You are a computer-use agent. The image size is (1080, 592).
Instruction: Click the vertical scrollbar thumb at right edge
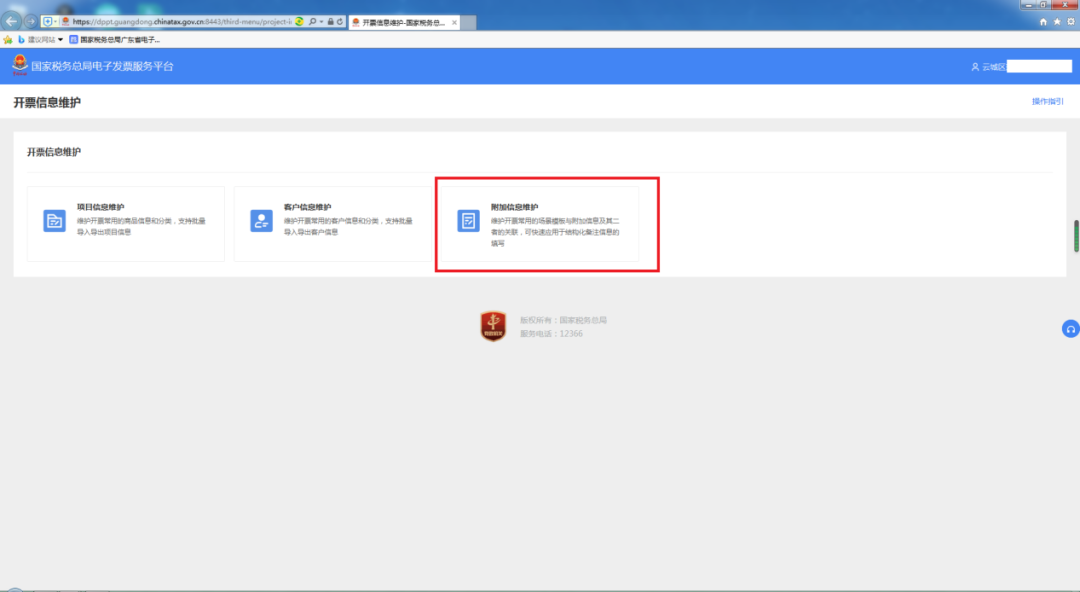point(1076,236)
